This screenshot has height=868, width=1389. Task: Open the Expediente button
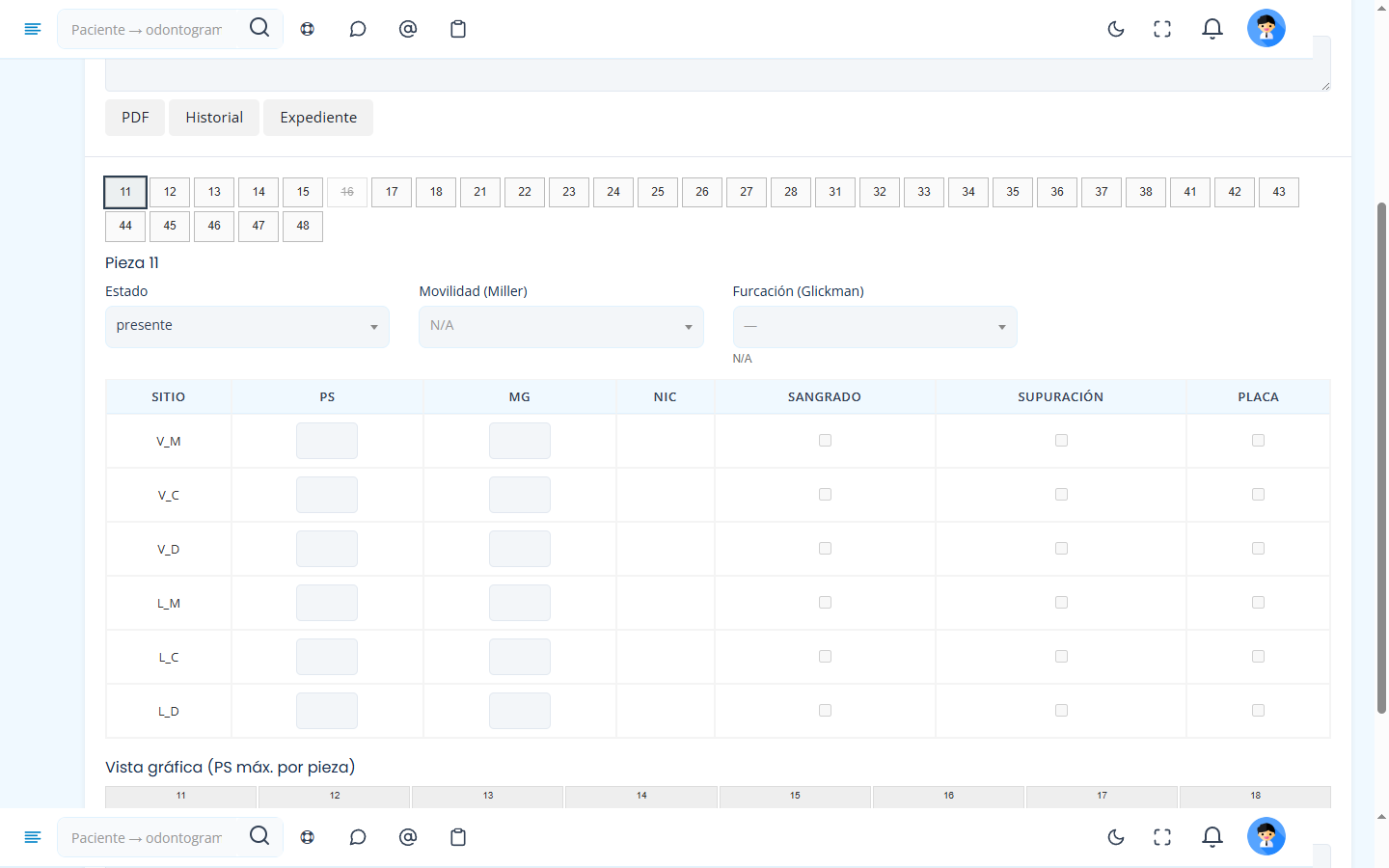tap(318, 118)
